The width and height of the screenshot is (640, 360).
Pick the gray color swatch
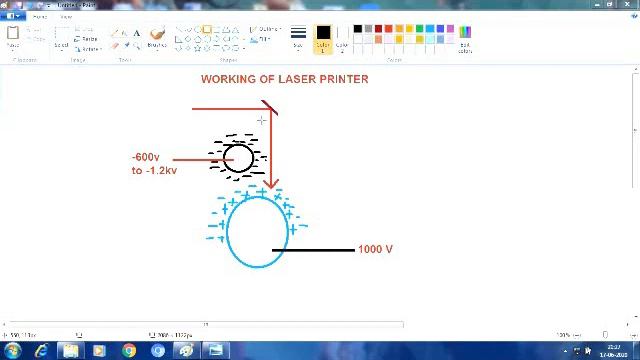pyautogui.click(x=368, y=29)
